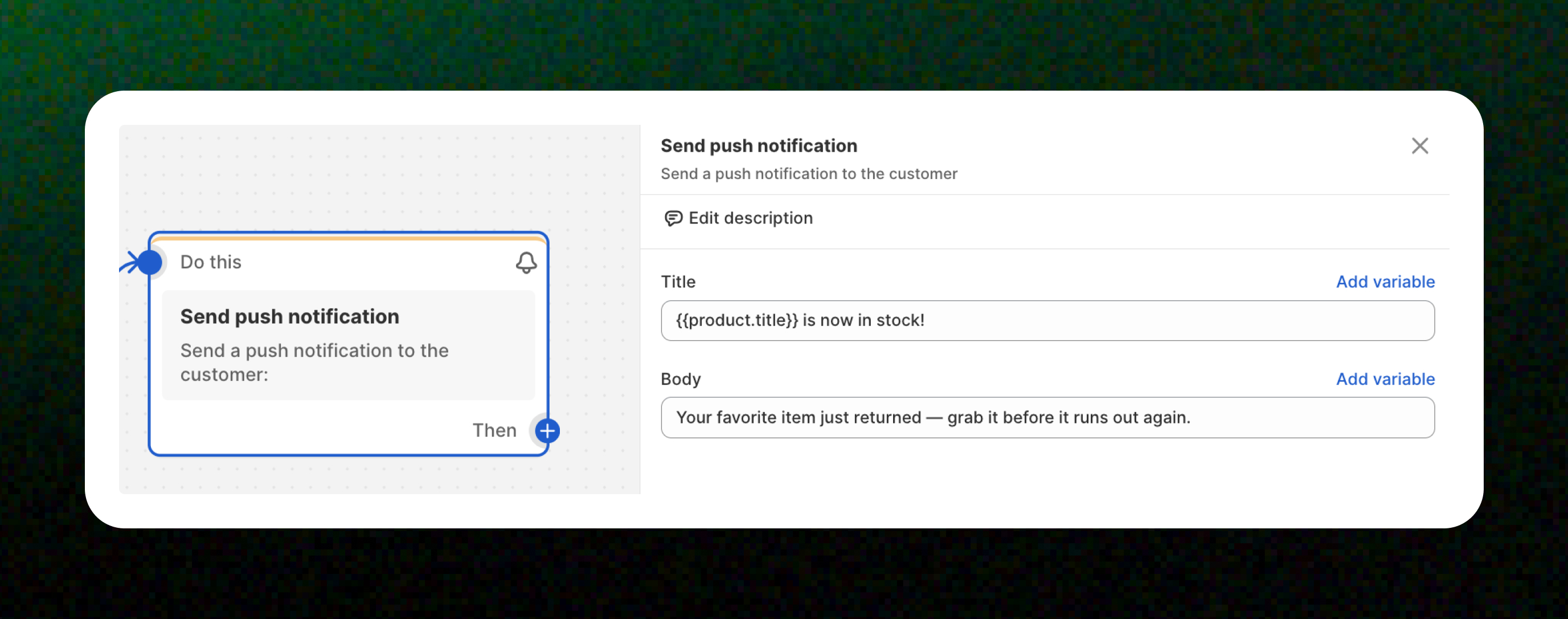Click the Then label on the card
The height and width of the screenshot is (619, 1568).
494,430
